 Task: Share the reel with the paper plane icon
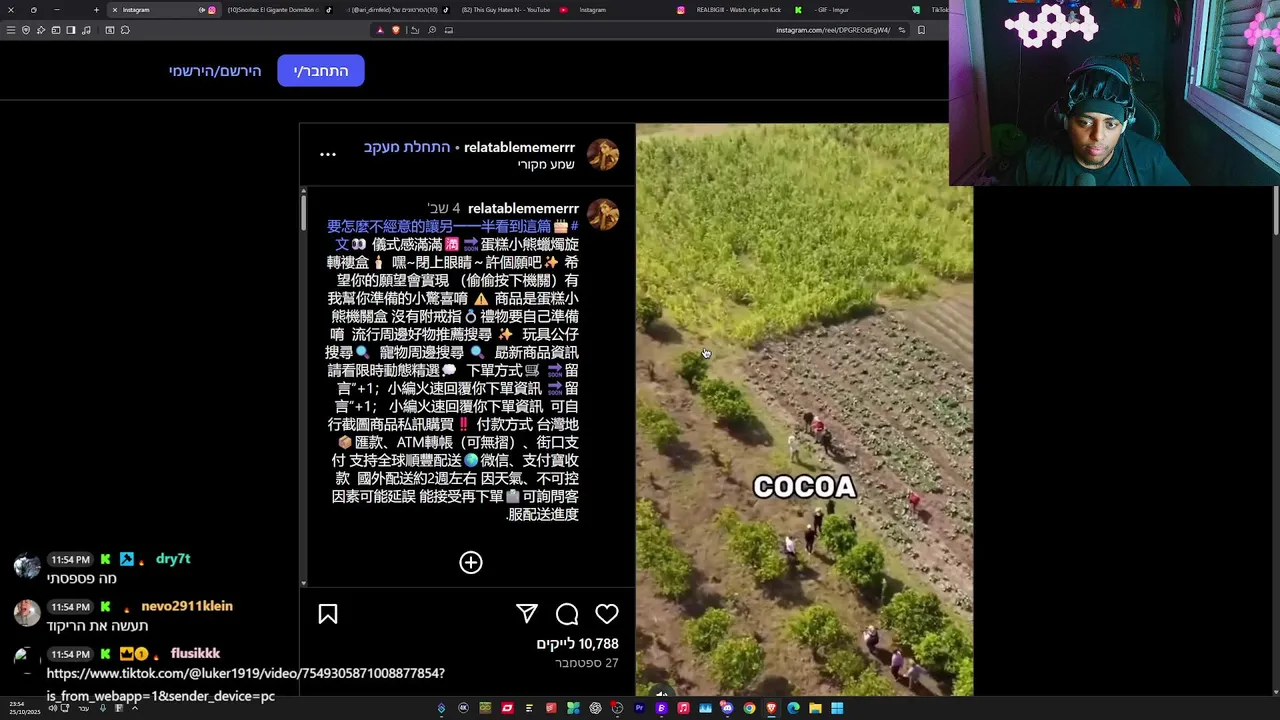527,614
